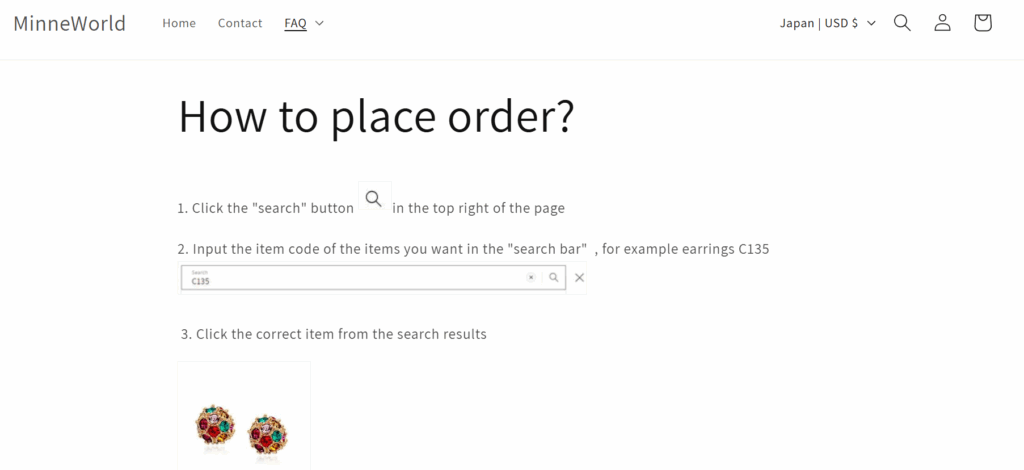Click the example search icon in step 1

pos(374,197)
